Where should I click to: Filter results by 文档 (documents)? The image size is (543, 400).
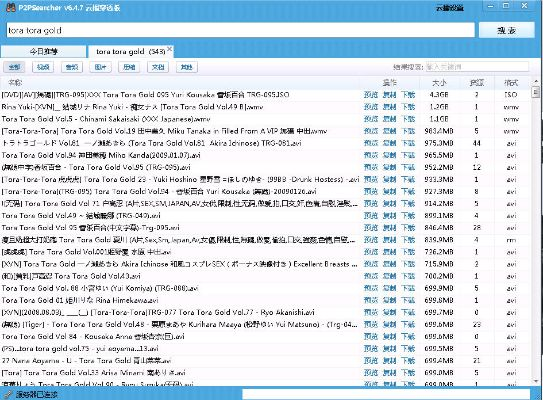point(158,67)
